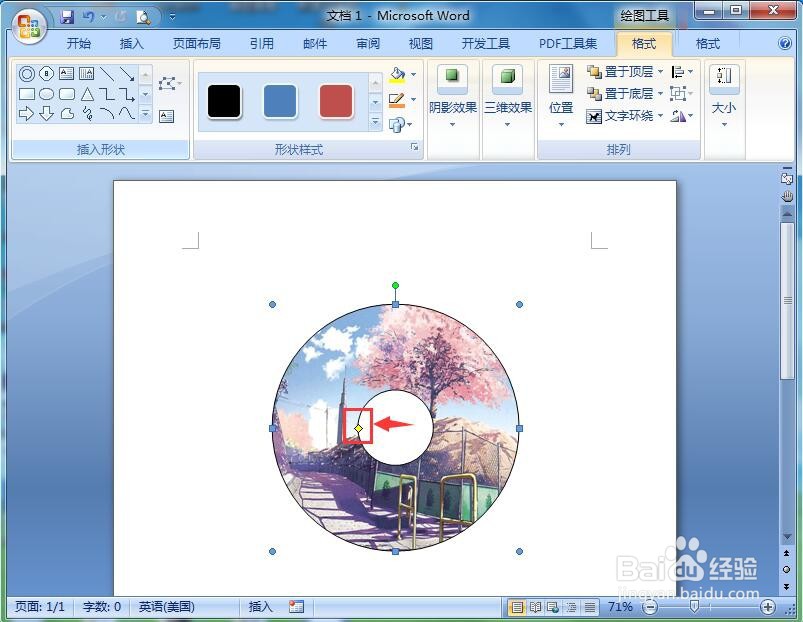Undo the last action
Viewport: 803px width, 622px height.
88,17
